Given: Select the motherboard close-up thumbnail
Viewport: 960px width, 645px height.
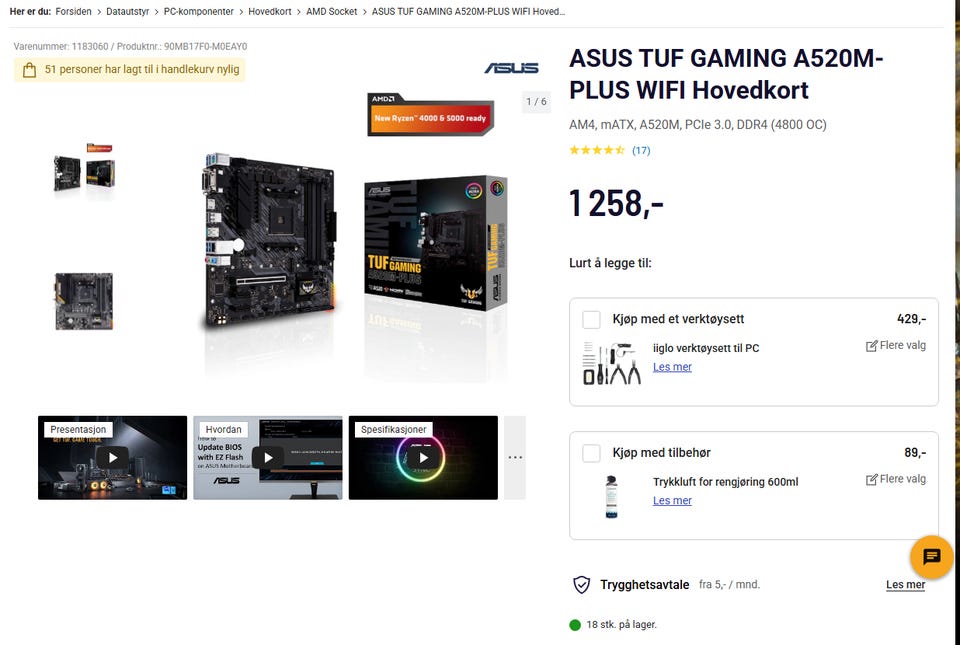Looking at the screenshot, I should [x=84, y=302].
